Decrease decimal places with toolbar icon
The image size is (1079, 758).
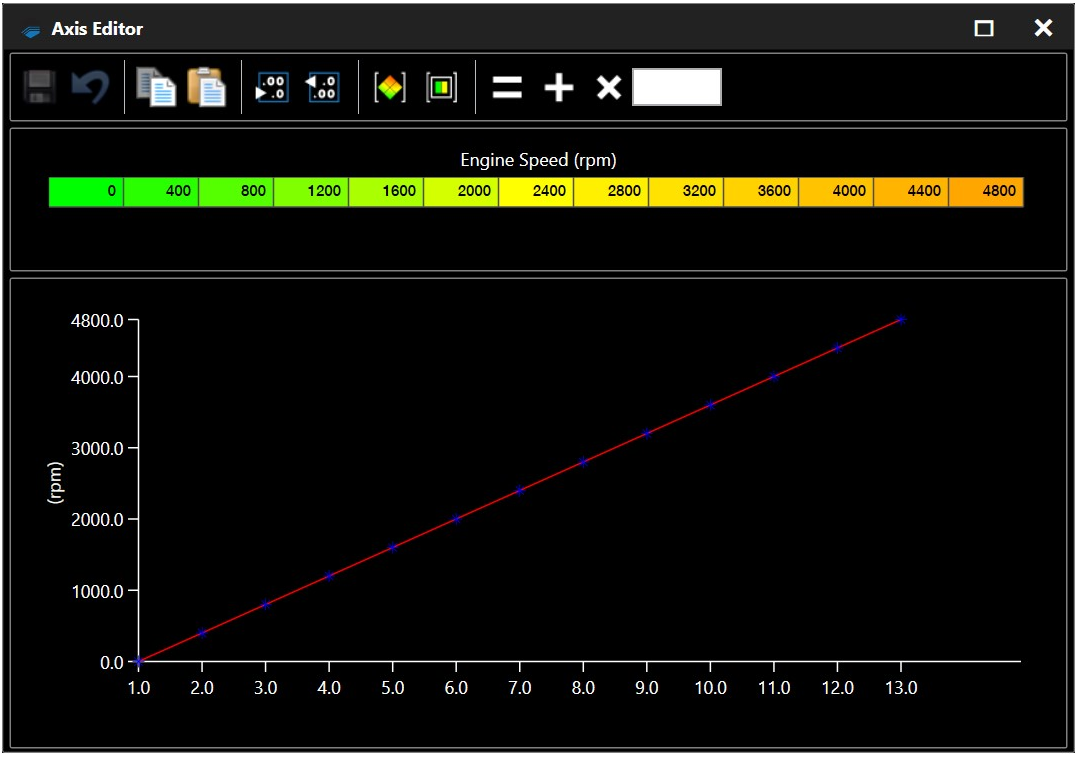tap(322, 88)
